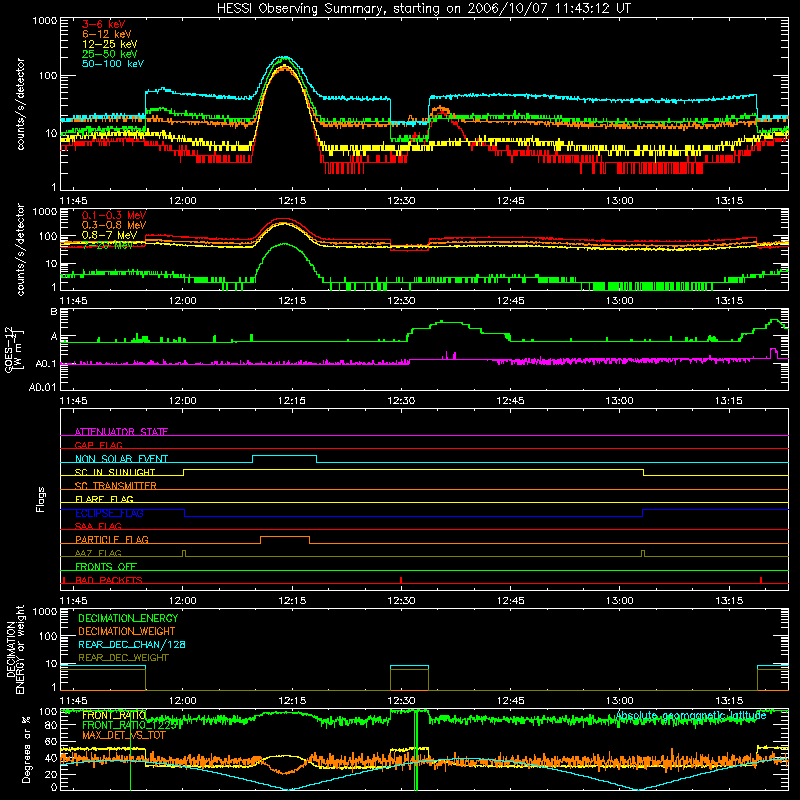This screenshot has width=800, height=800.
Task: Select the ATTENUATOR_STATE flag label
Action: [x=121, y=432]
